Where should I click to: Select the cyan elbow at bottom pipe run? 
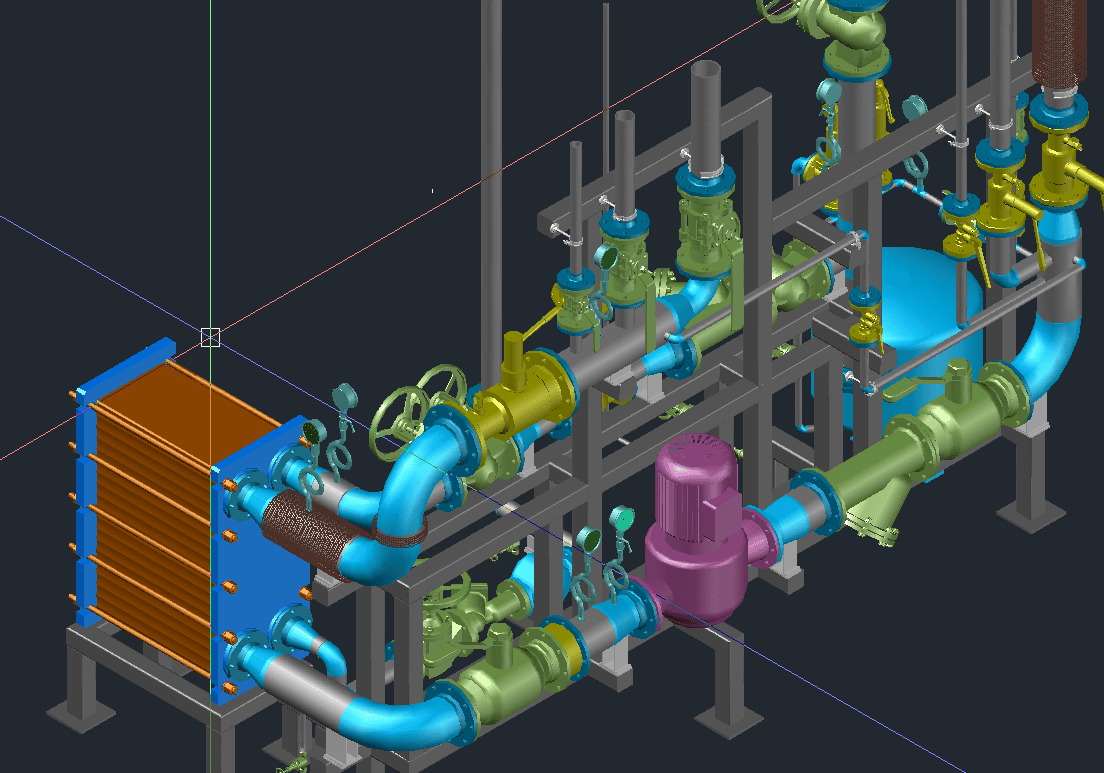(x=400, y=722)
